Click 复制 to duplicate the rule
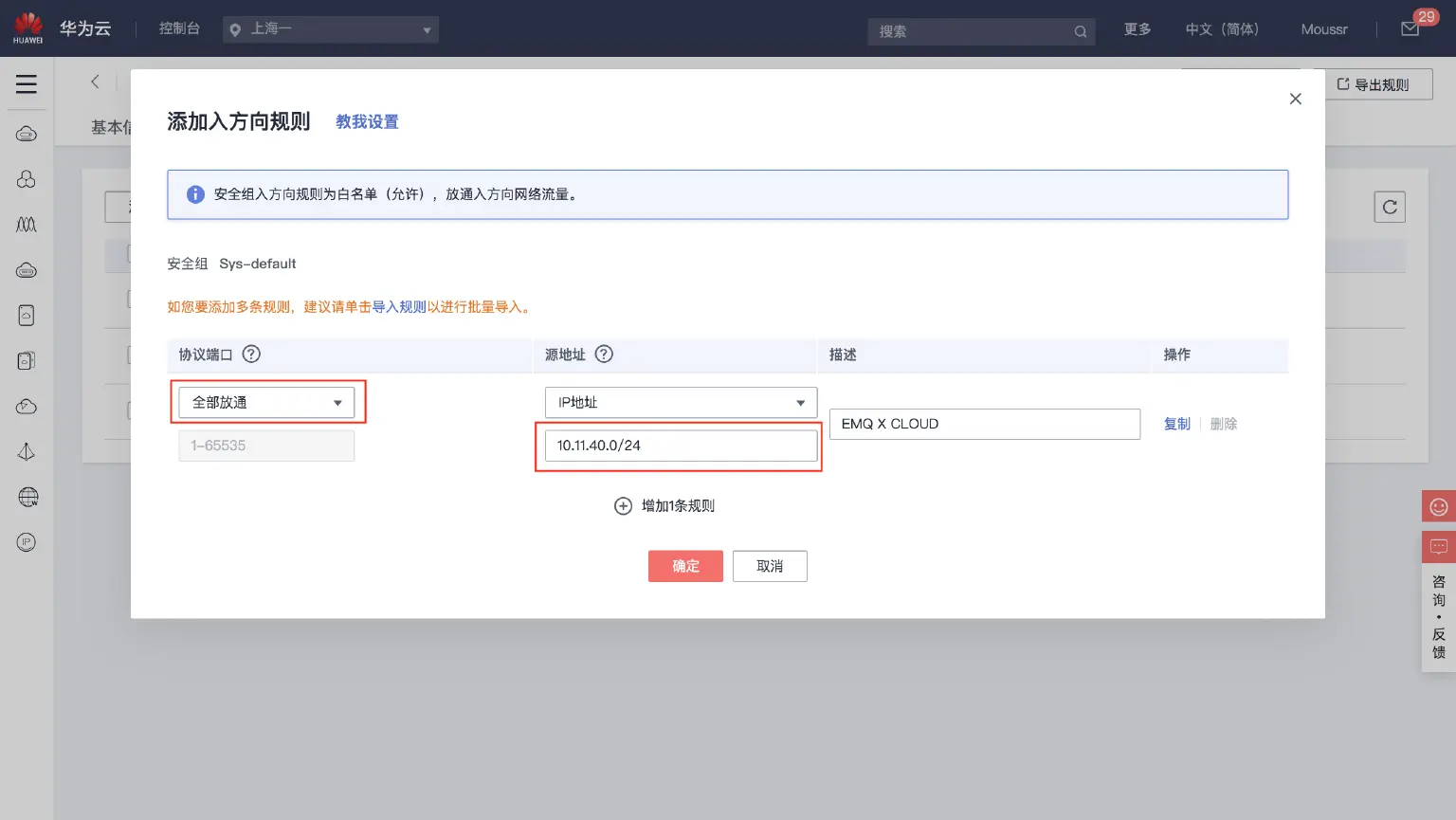Screen dimensions: 1456x820 tap(1176, 424)
